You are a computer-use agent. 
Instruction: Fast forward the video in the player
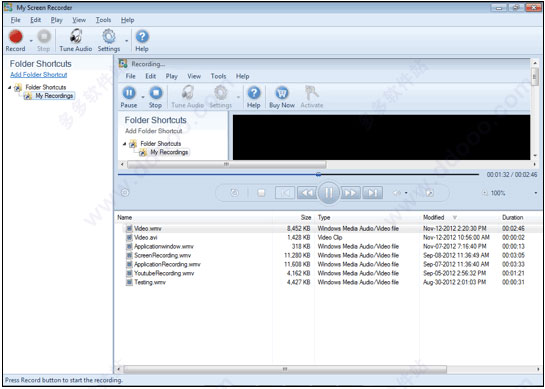coord(350,193)
